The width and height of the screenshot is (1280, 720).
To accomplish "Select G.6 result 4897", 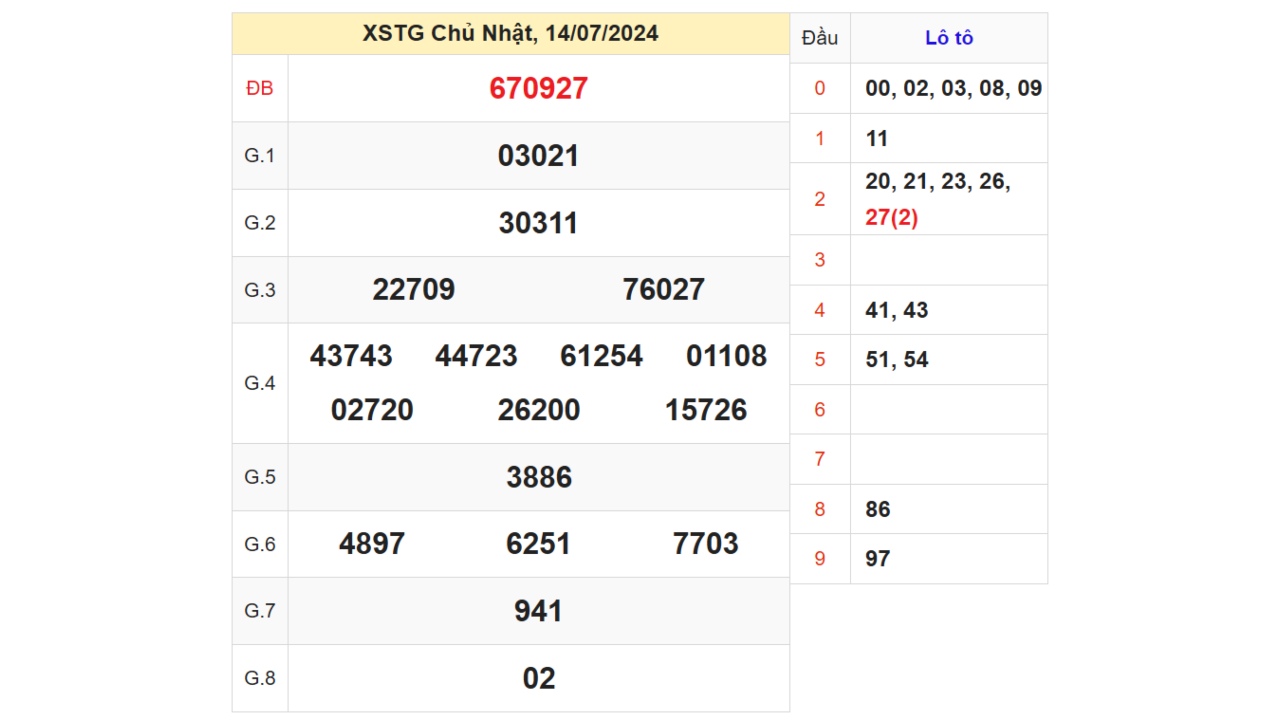I will pos(372,544).
